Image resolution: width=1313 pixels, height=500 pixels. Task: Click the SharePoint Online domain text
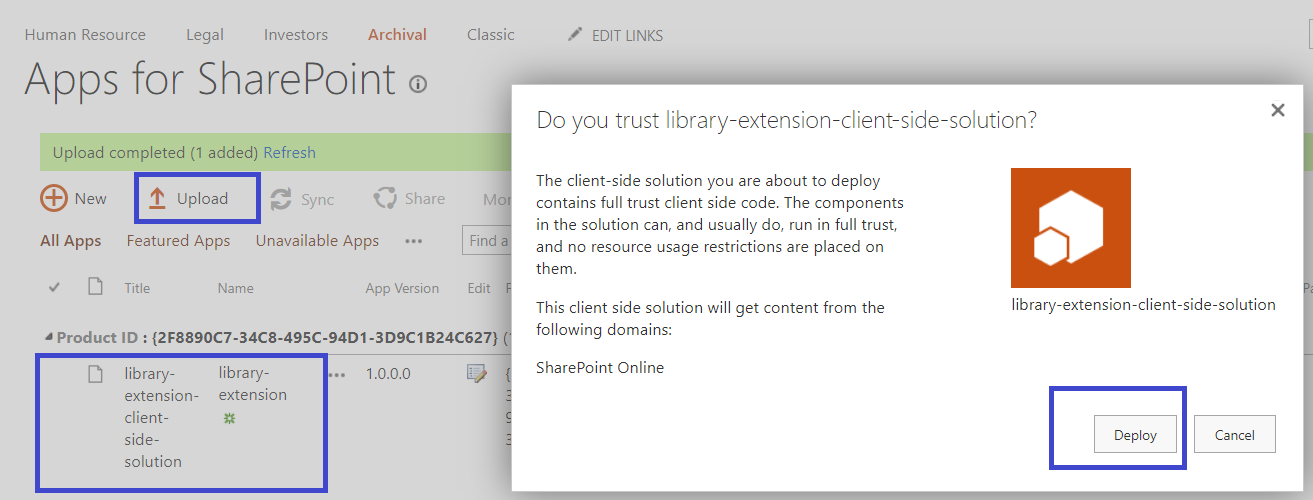(x=600, y=367)
